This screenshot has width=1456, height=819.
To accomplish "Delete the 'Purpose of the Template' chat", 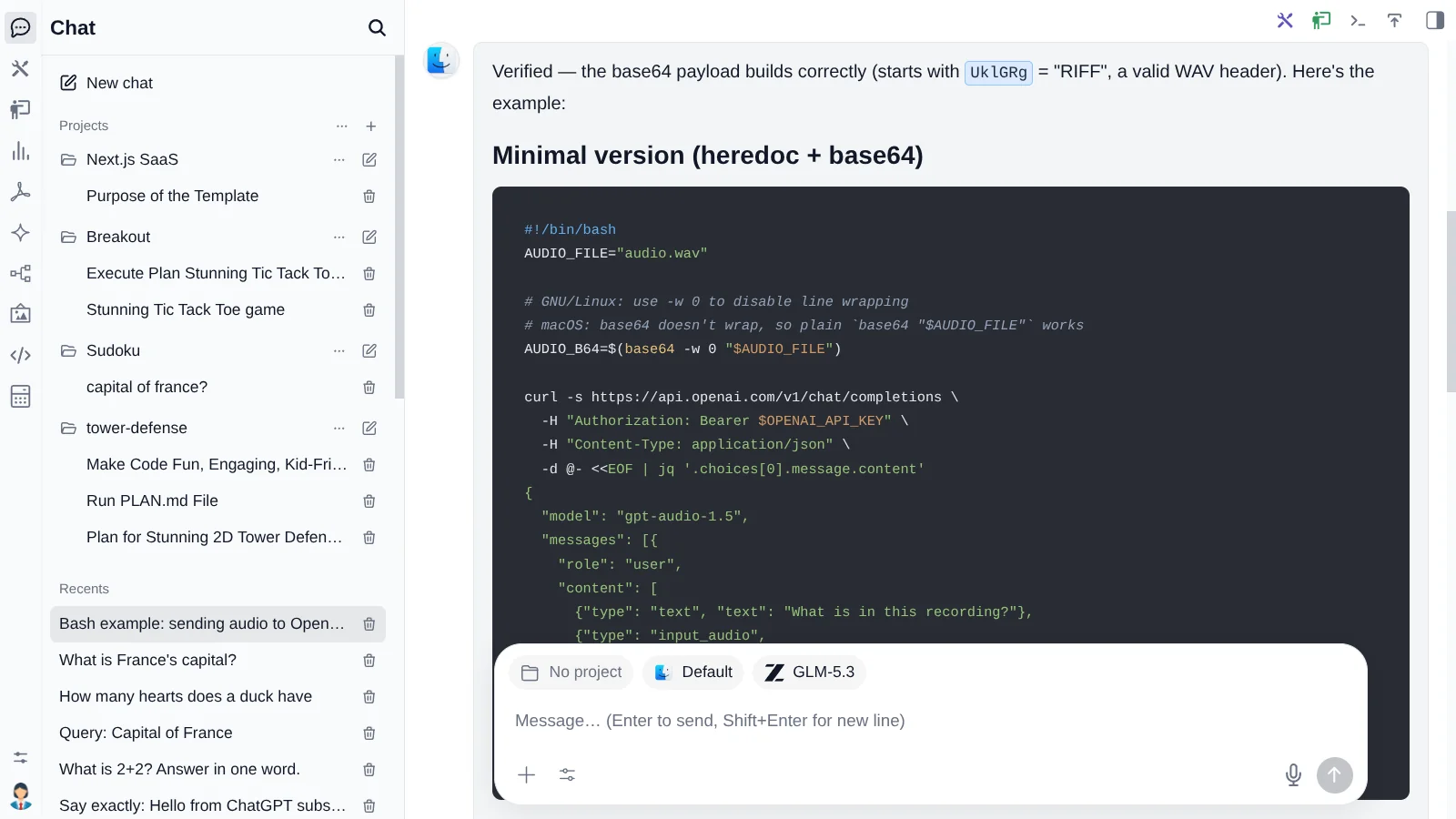I will (x=369, y=197).
